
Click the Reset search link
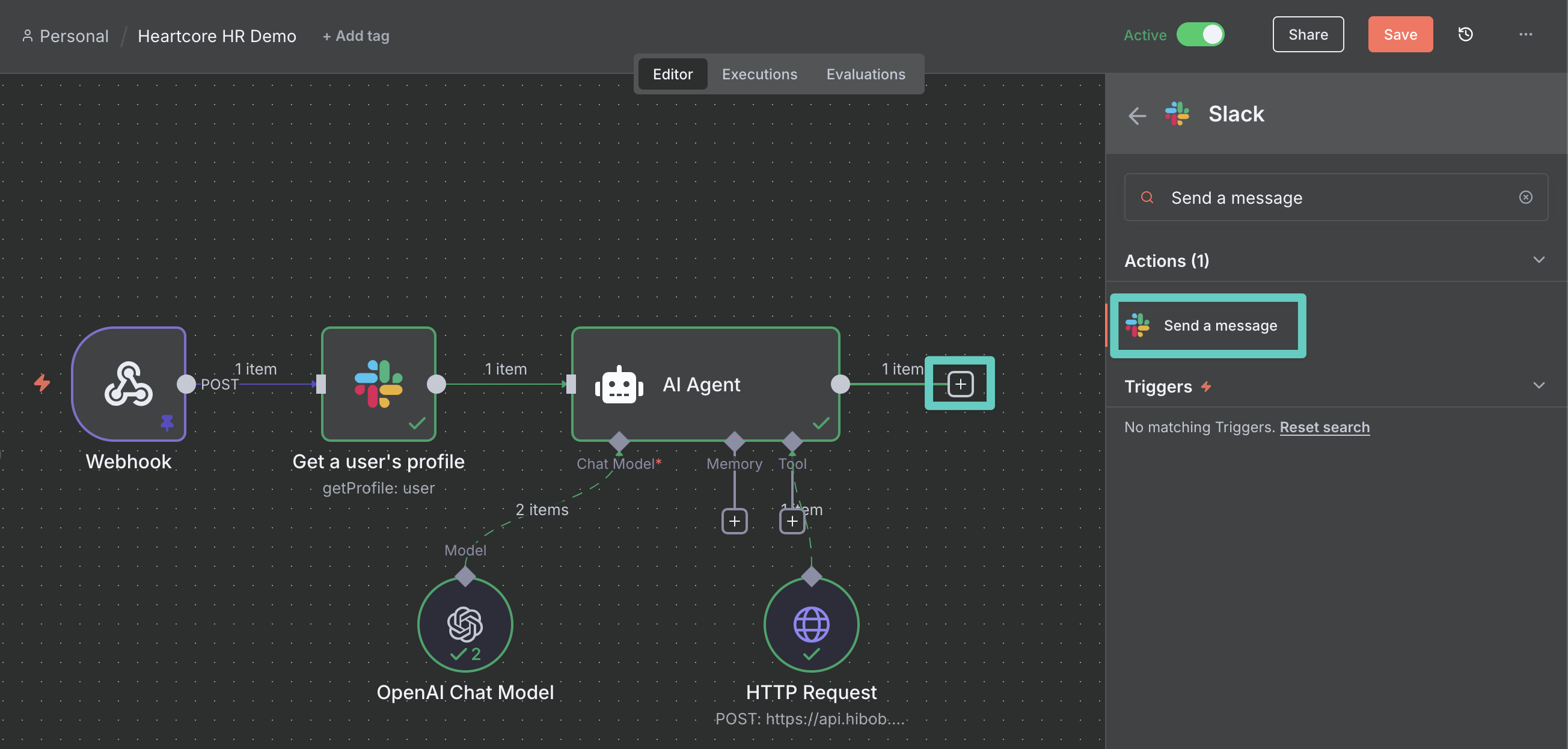[1324, 427]
